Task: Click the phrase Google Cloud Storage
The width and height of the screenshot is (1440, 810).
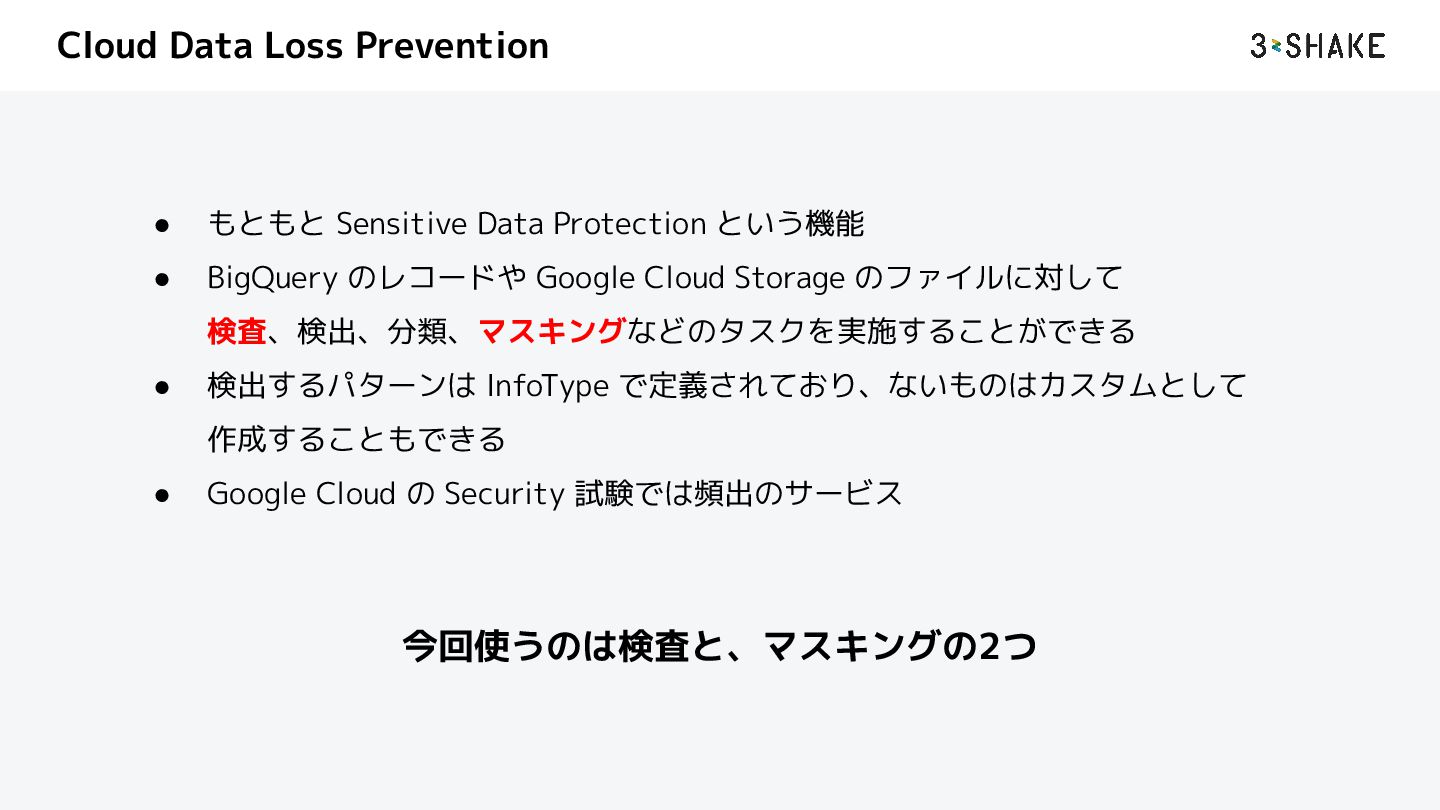Action: tap(690, 278)
